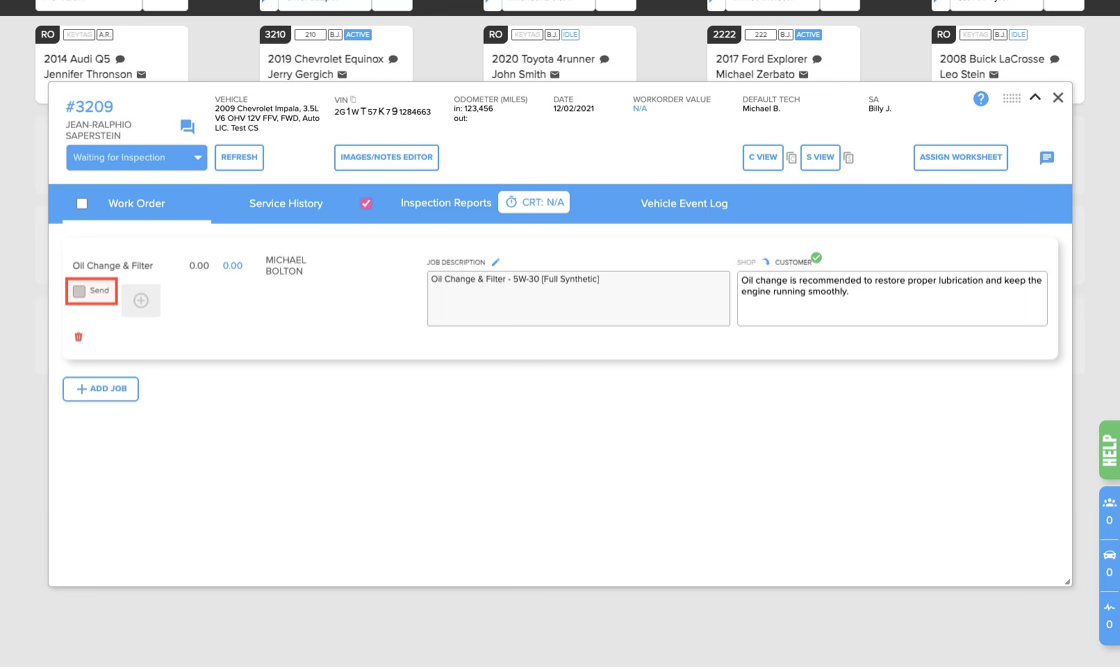
Task: Click the REFRESH button
Action: pos(239,157)
